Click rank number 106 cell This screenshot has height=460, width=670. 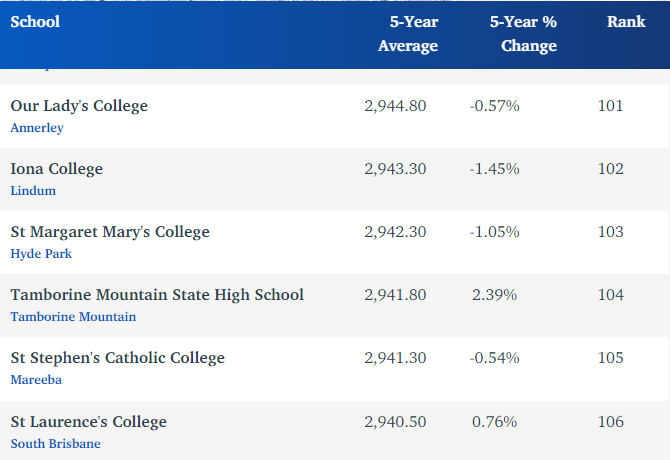pos(610,420)
